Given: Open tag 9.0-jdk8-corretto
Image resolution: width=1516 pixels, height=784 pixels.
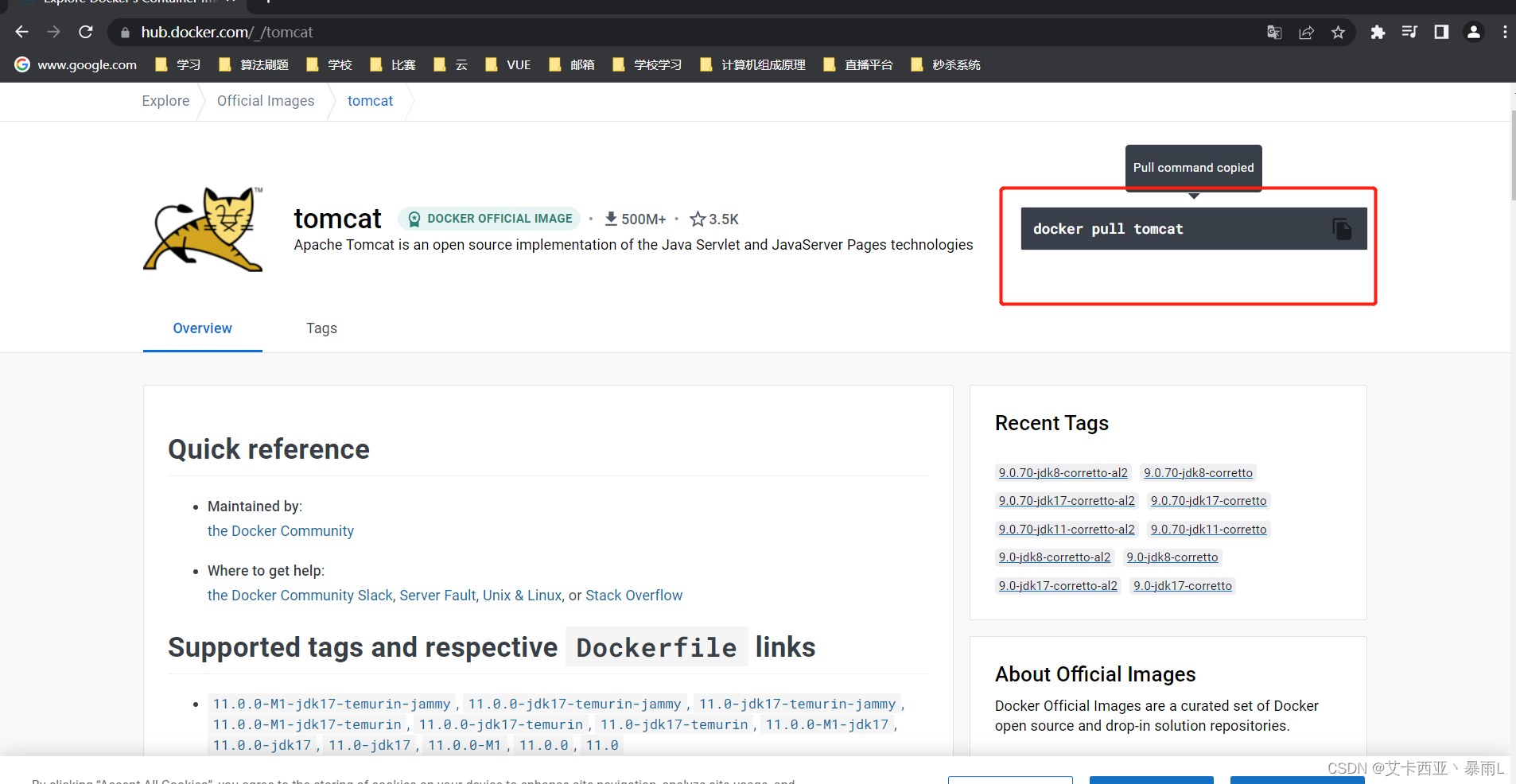Looking at the screenshot, I should [x=1172, y=557].
